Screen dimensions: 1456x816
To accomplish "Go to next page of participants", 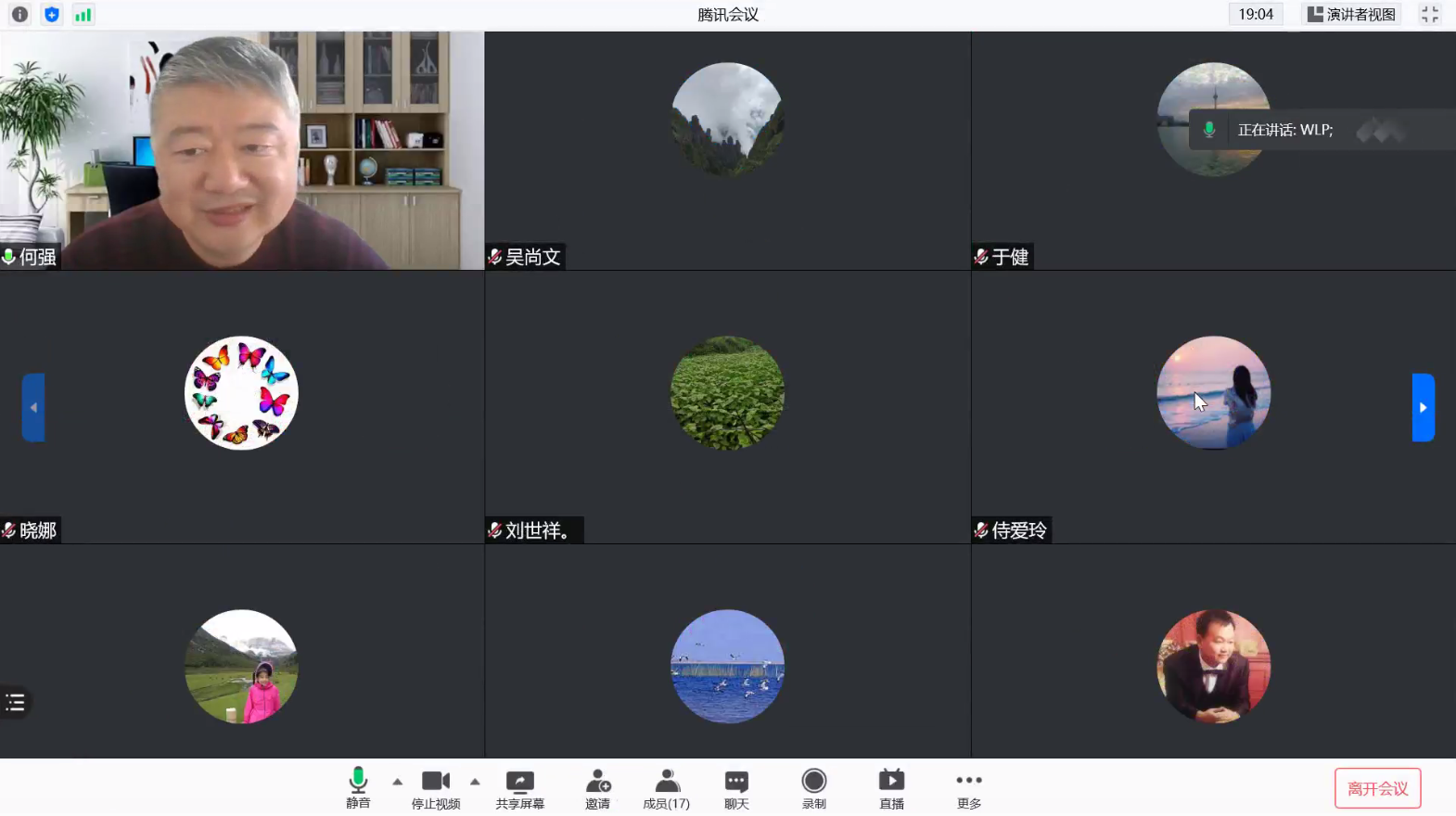I will pos(1423,407).
